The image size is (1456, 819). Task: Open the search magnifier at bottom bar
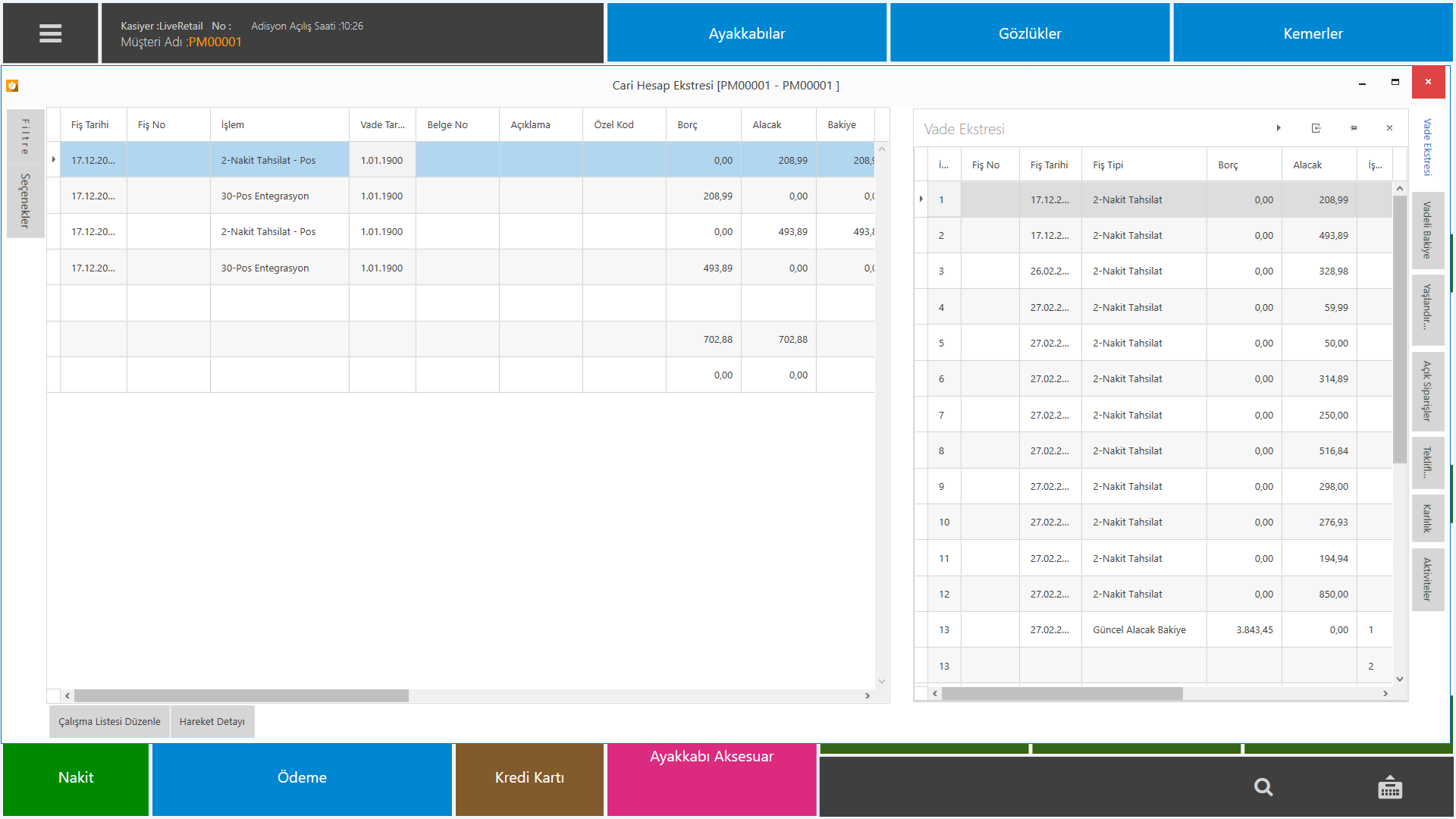coord(1263,787)
